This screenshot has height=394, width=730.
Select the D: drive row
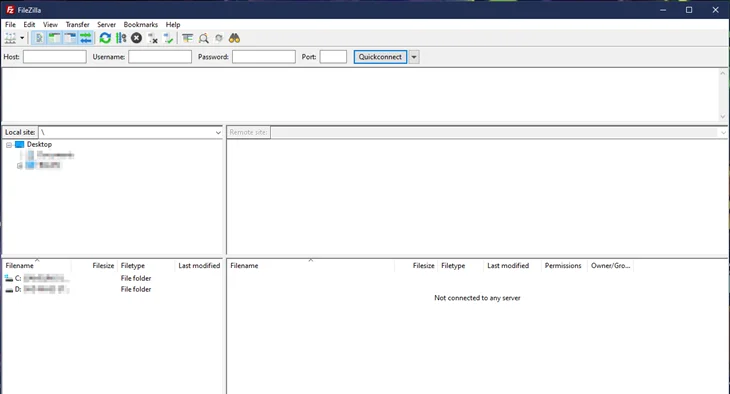tap(113, 289)
